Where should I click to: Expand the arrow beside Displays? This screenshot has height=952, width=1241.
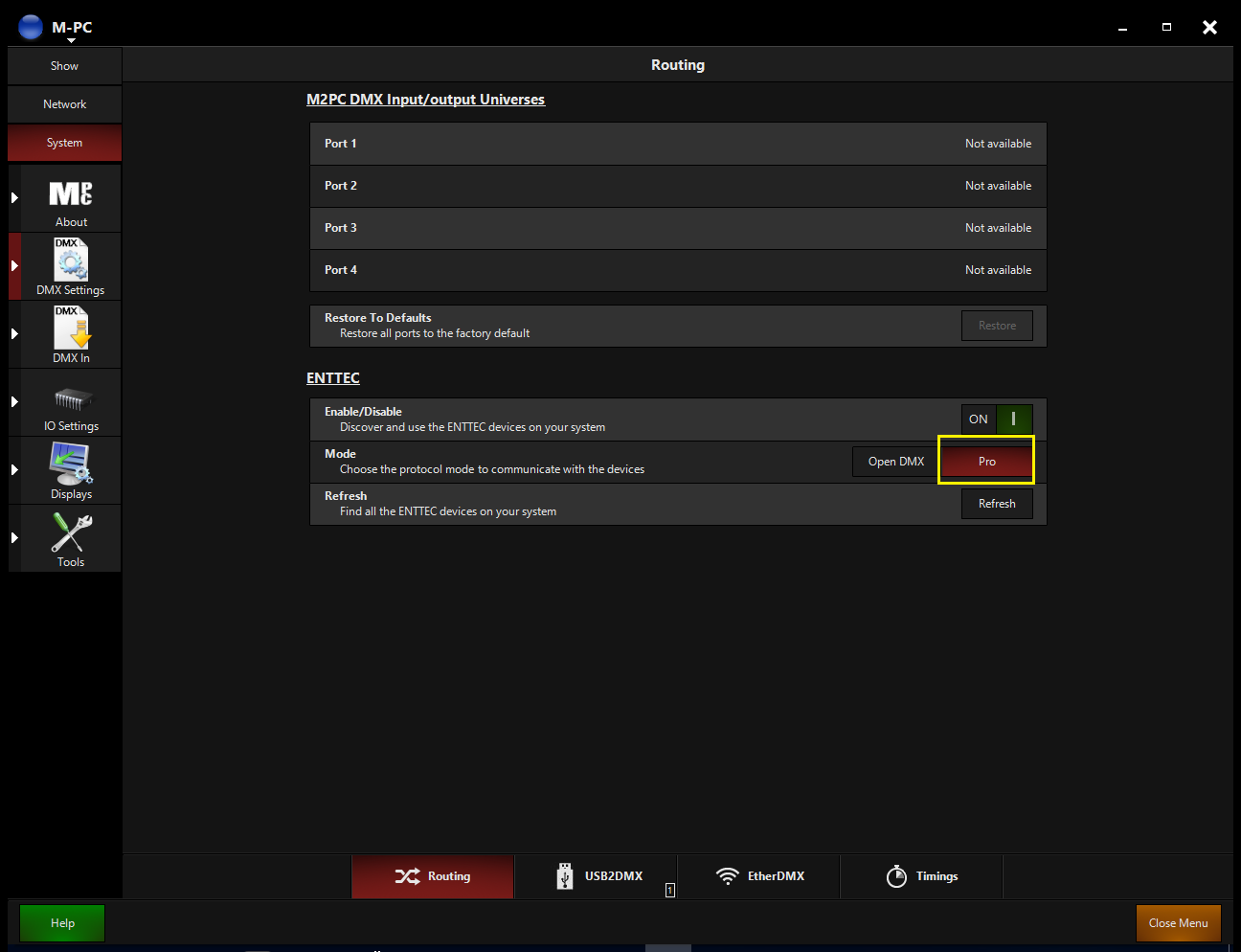[14, 470]
